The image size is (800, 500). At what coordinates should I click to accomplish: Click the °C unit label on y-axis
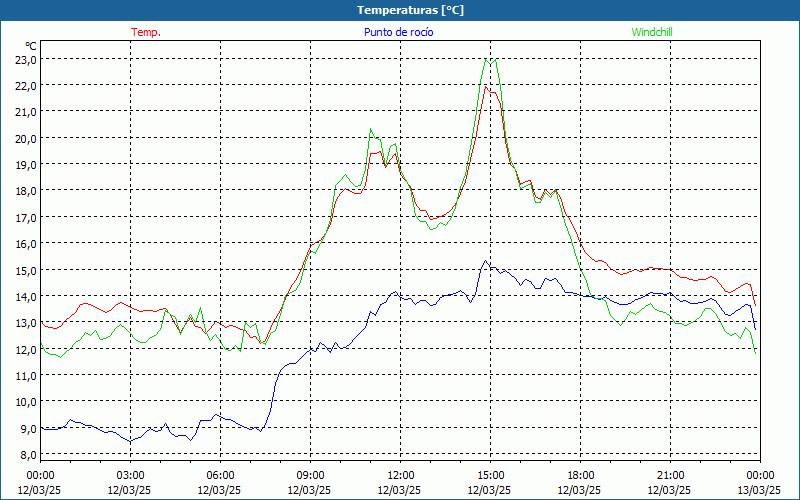pos(31,46)
